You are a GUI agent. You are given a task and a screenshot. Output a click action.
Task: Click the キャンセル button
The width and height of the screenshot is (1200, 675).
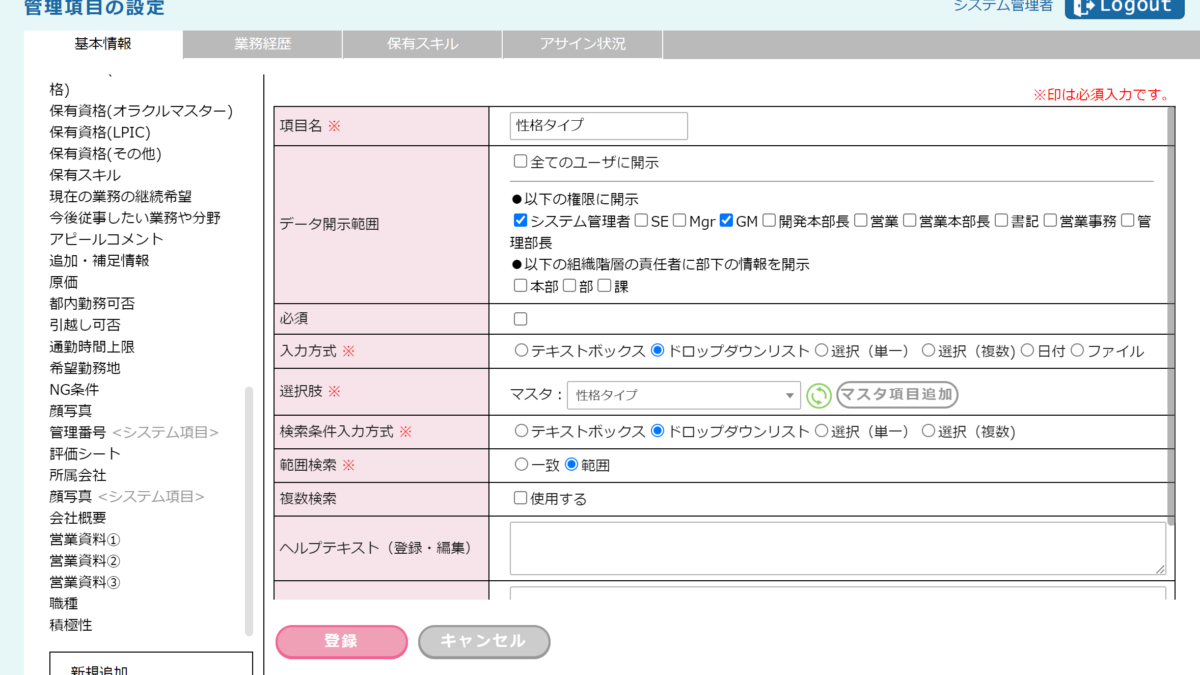tap(484, 642)
